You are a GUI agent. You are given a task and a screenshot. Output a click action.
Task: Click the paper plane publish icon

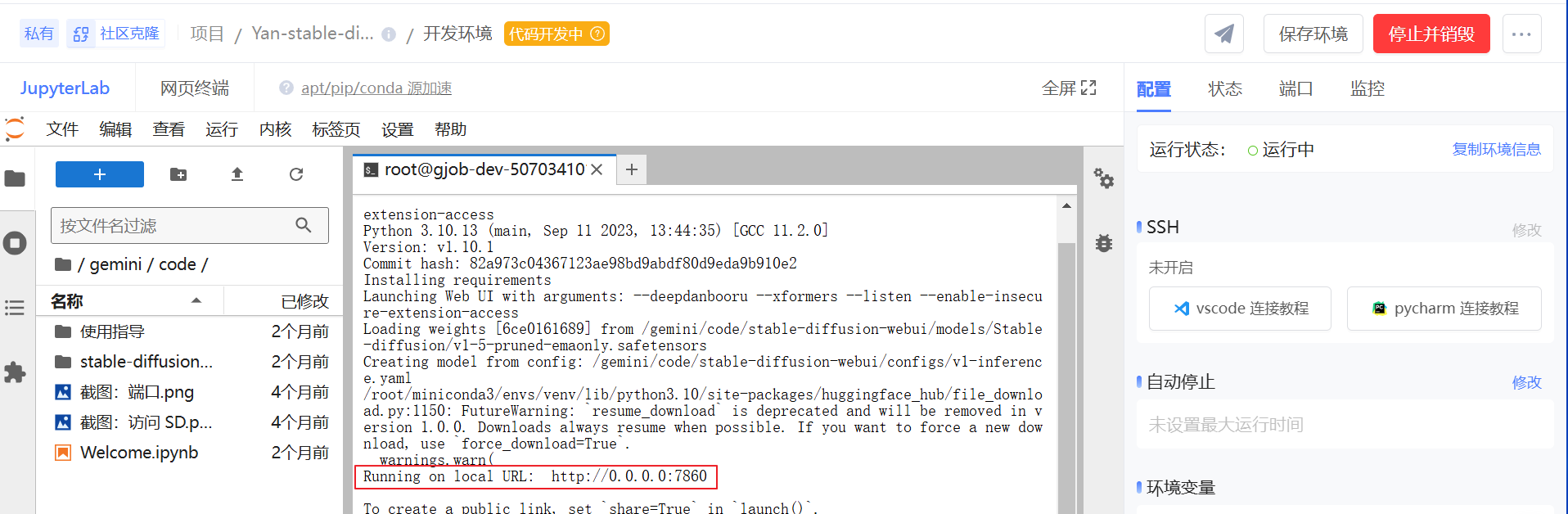1223,34
